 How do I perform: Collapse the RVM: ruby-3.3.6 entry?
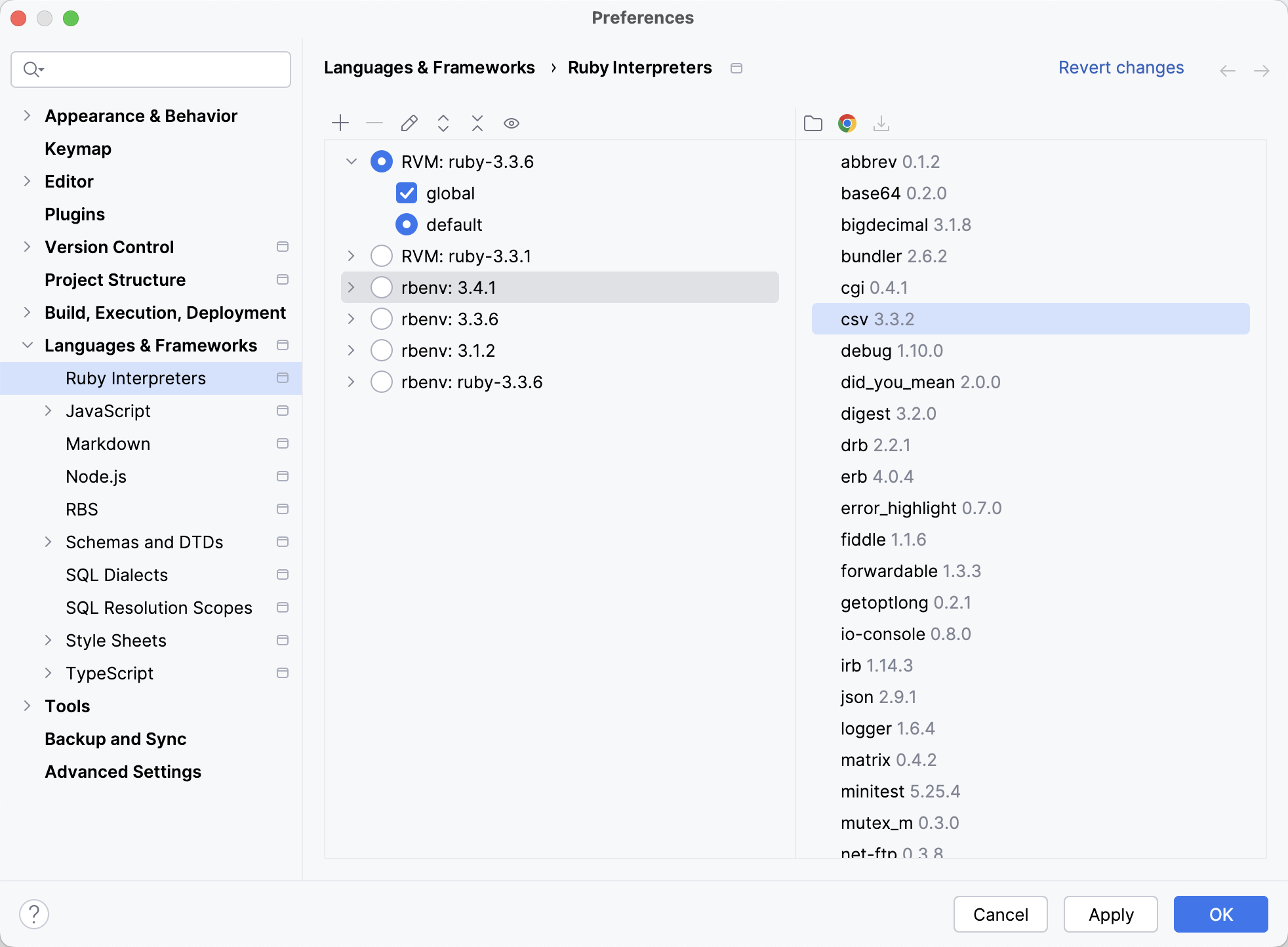point(351,161)
